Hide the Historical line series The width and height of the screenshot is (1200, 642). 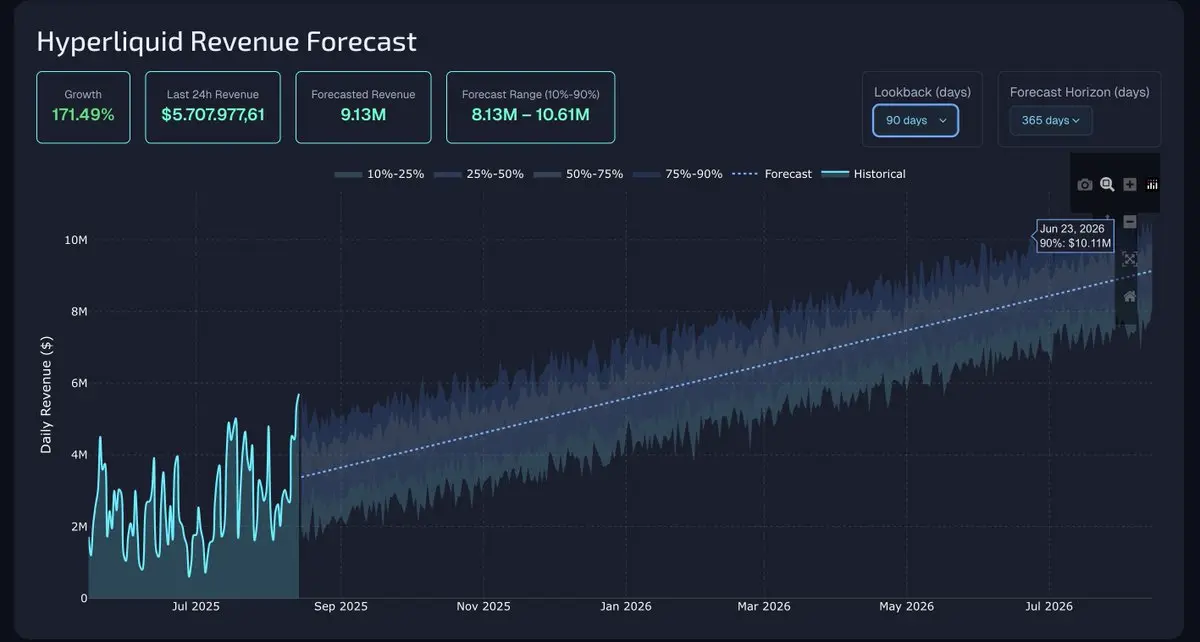(863, 174)
